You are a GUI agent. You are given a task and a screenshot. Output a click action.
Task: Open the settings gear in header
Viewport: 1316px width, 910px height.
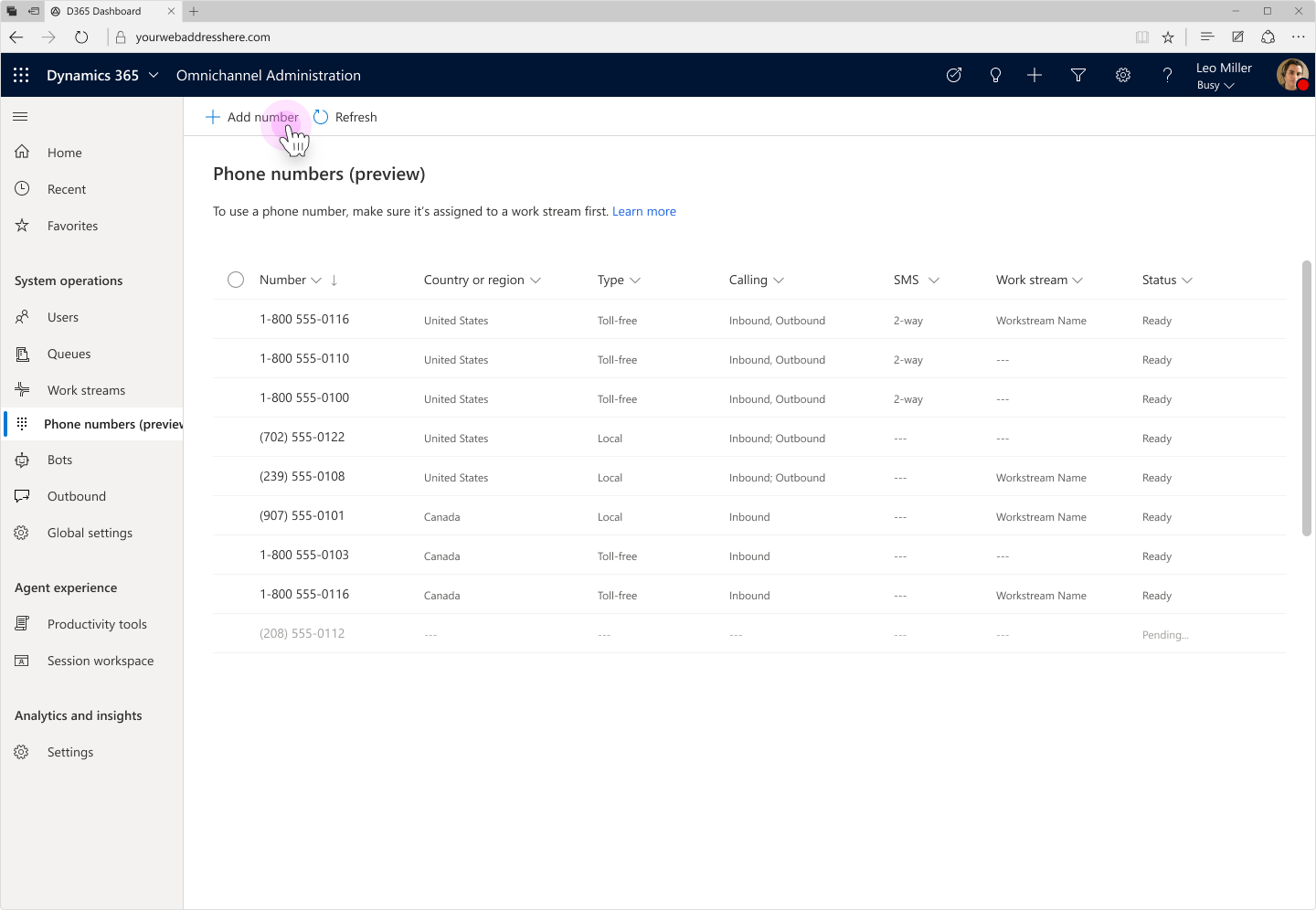1123,75
